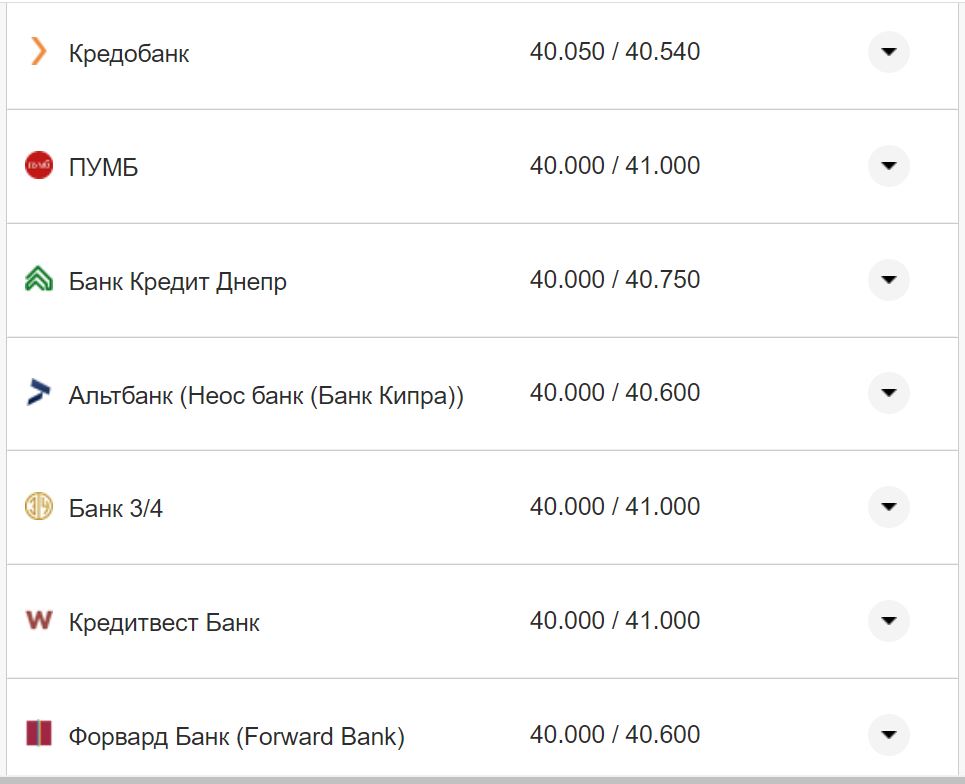Click the gold Банк 3/4 logo

coord(38,507)
